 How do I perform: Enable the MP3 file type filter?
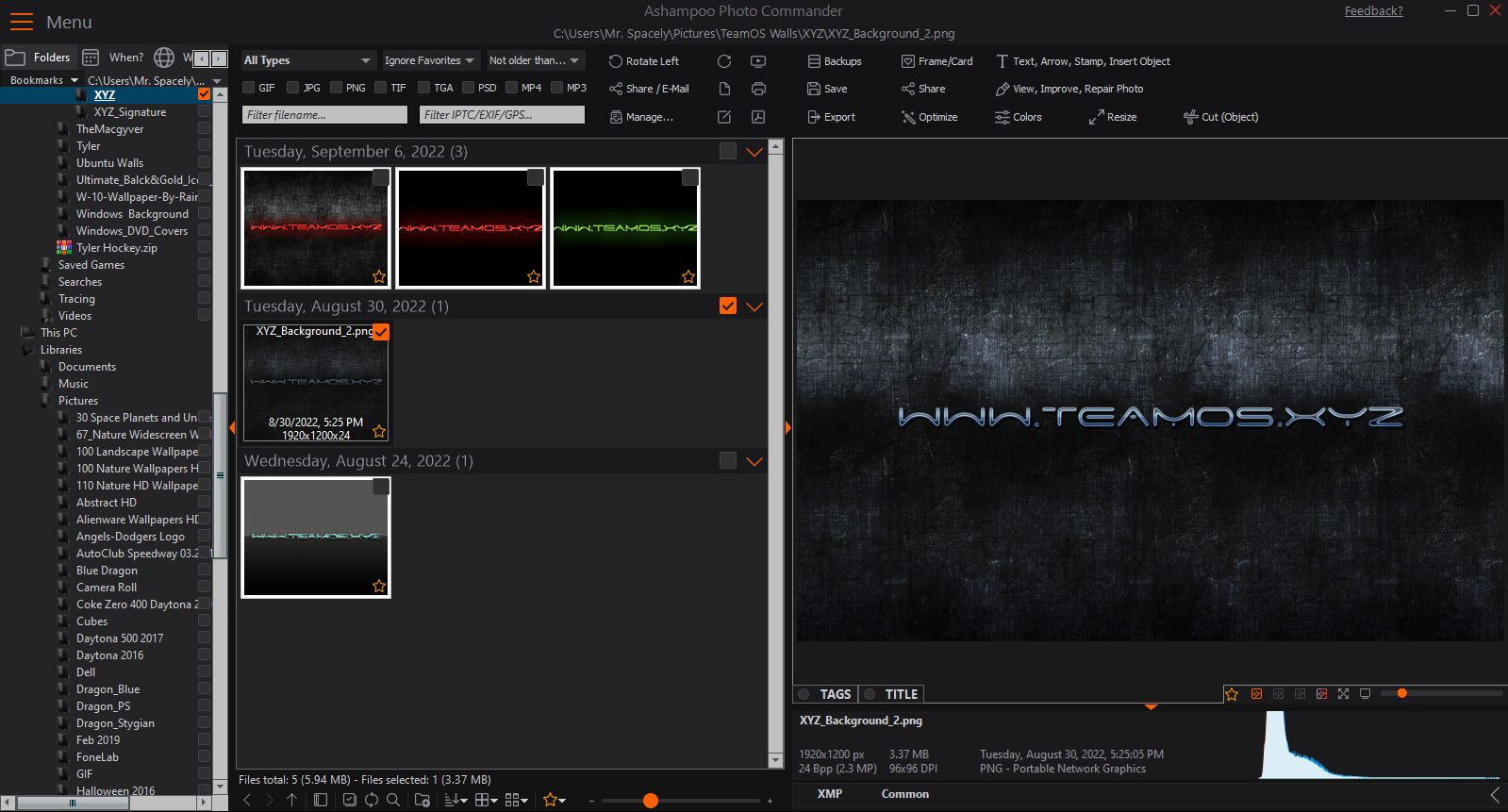[557, 88]
